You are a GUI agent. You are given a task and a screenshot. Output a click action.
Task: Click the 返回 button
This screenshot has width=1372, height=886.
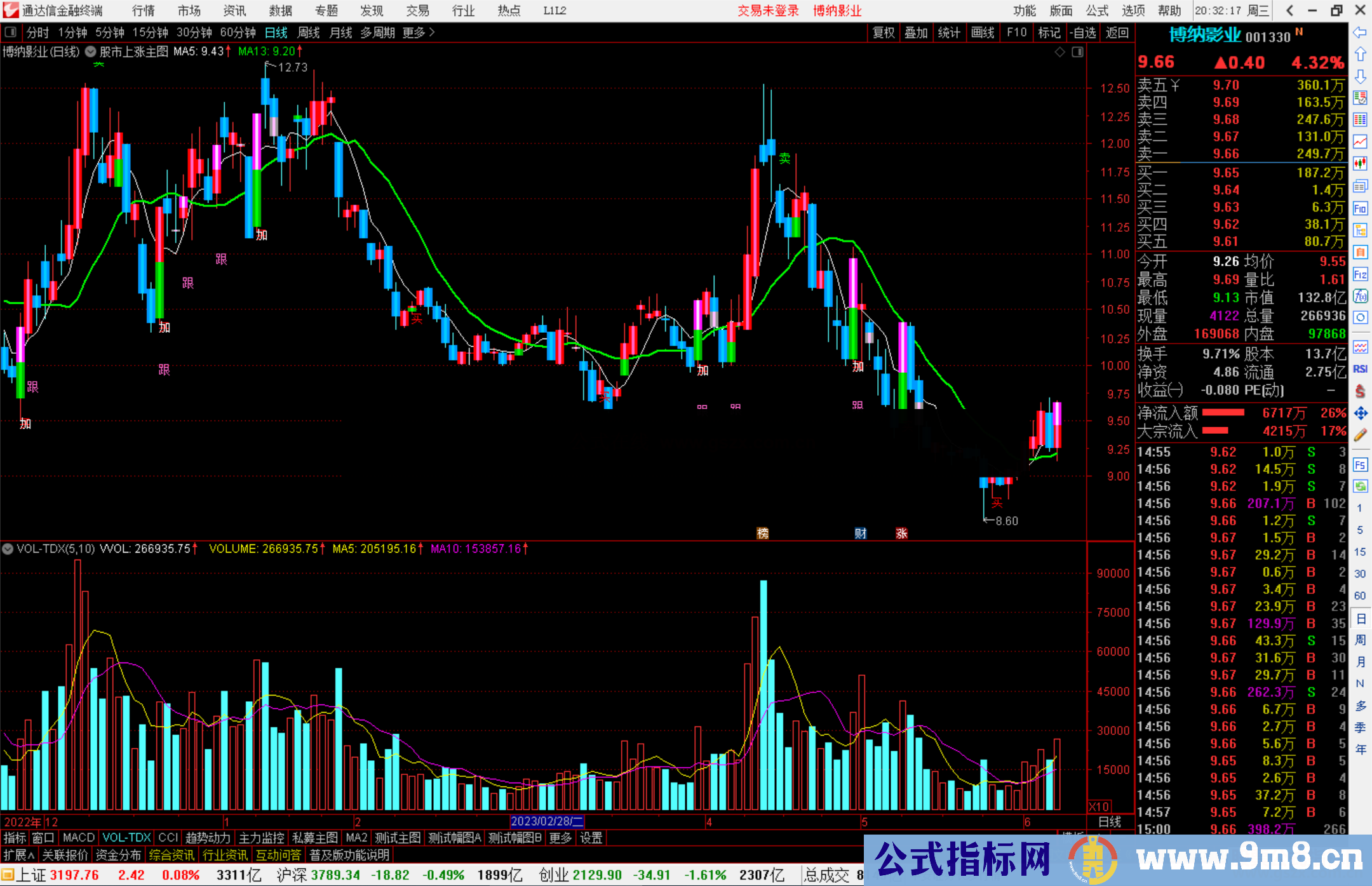click(1117, 32)
